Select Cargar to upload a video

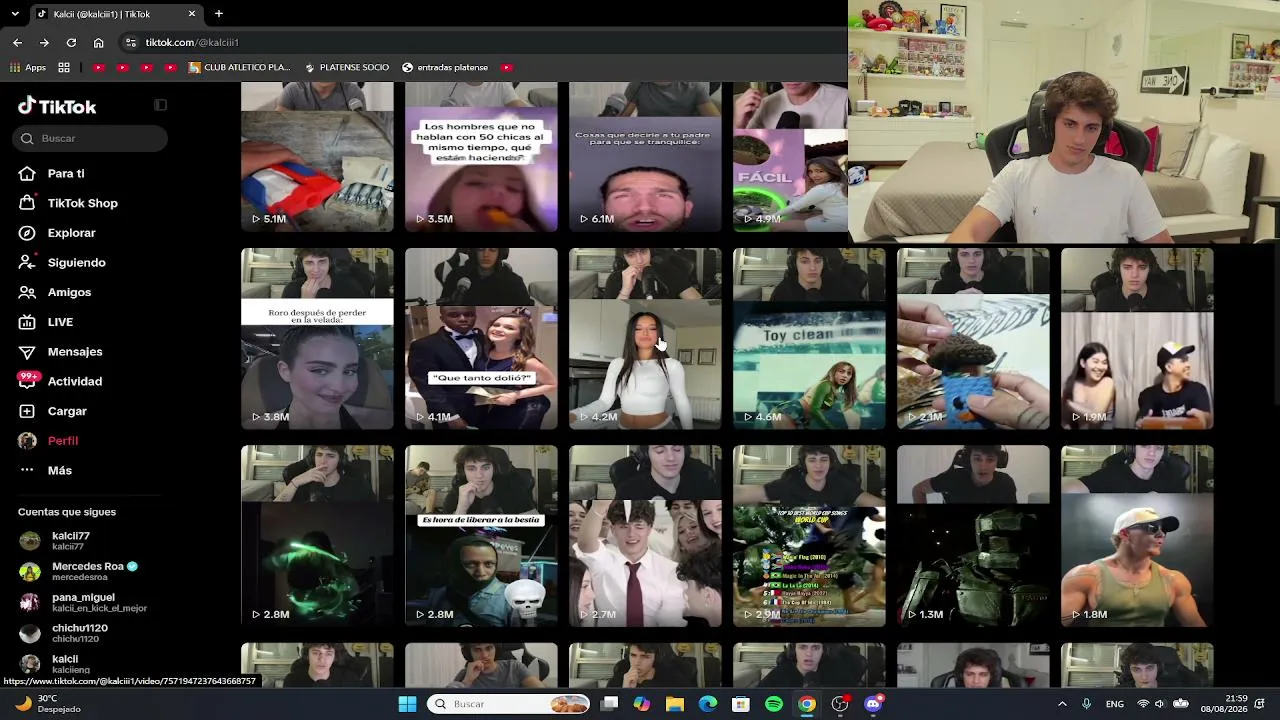54,411
